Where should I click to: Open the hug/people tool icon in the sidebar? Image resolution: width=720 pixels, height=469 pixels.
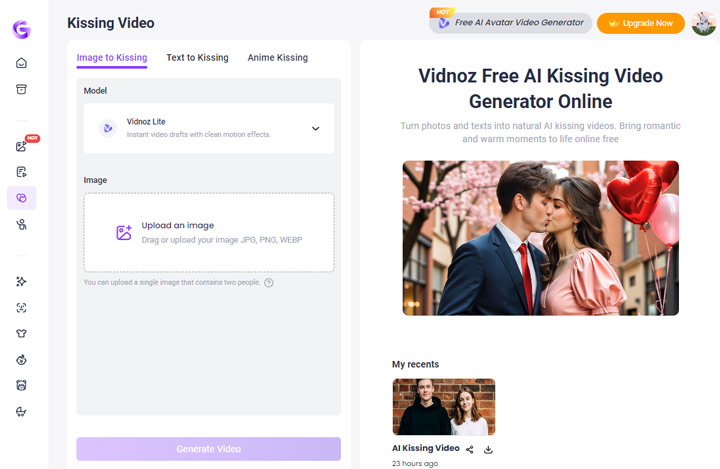pos(21,224)
